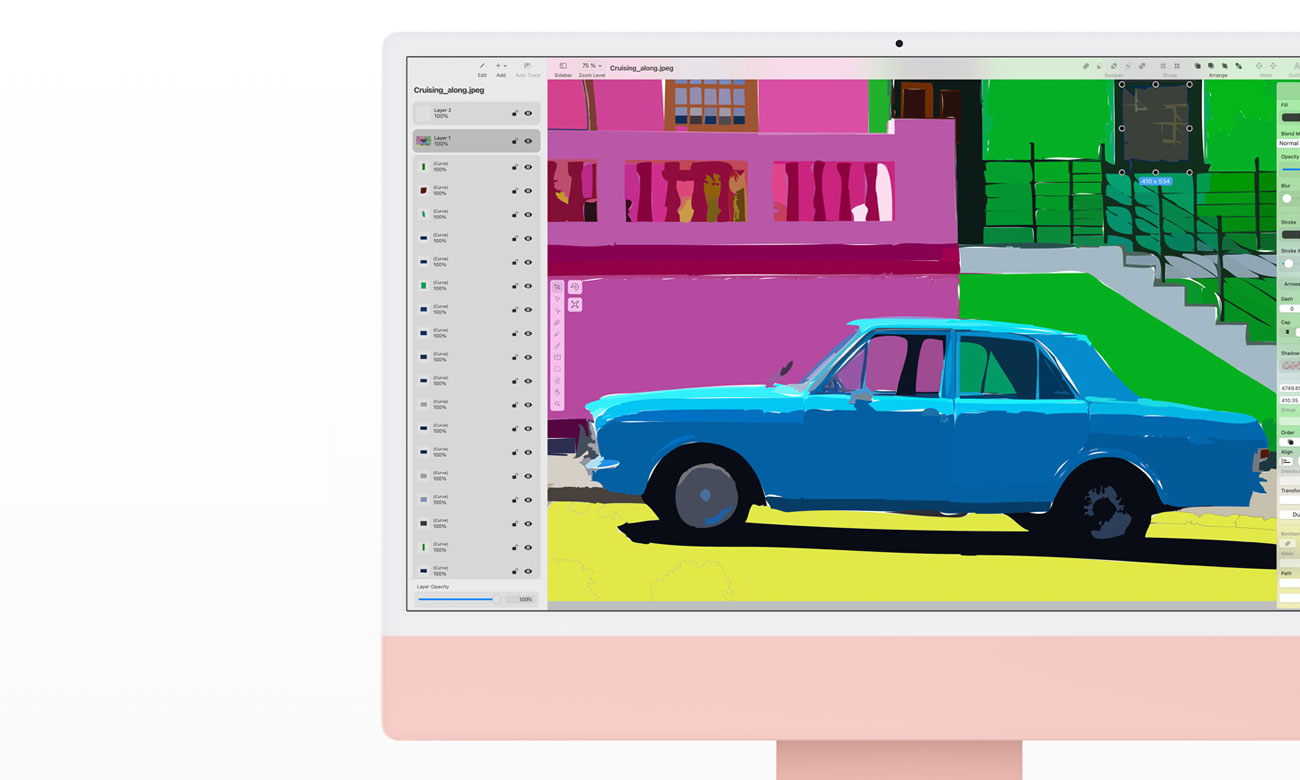This screenshot has width=1300, height=780.
Task: Hide Layer 2 with its eye icon
Action: [x=528, y=113]
